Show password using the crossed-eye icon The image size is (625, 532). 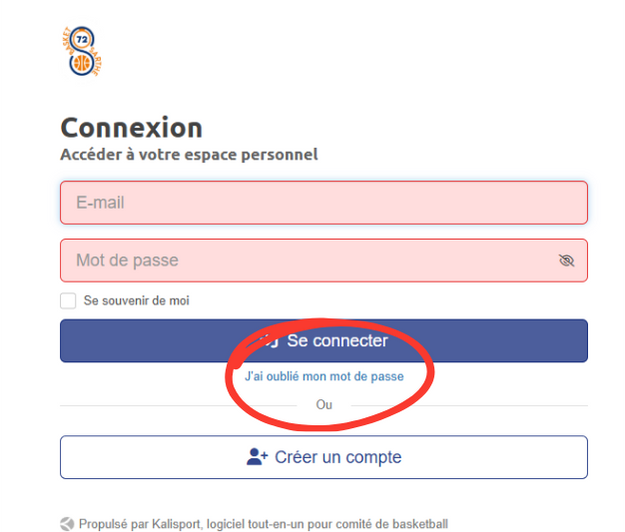click(567, 261)
